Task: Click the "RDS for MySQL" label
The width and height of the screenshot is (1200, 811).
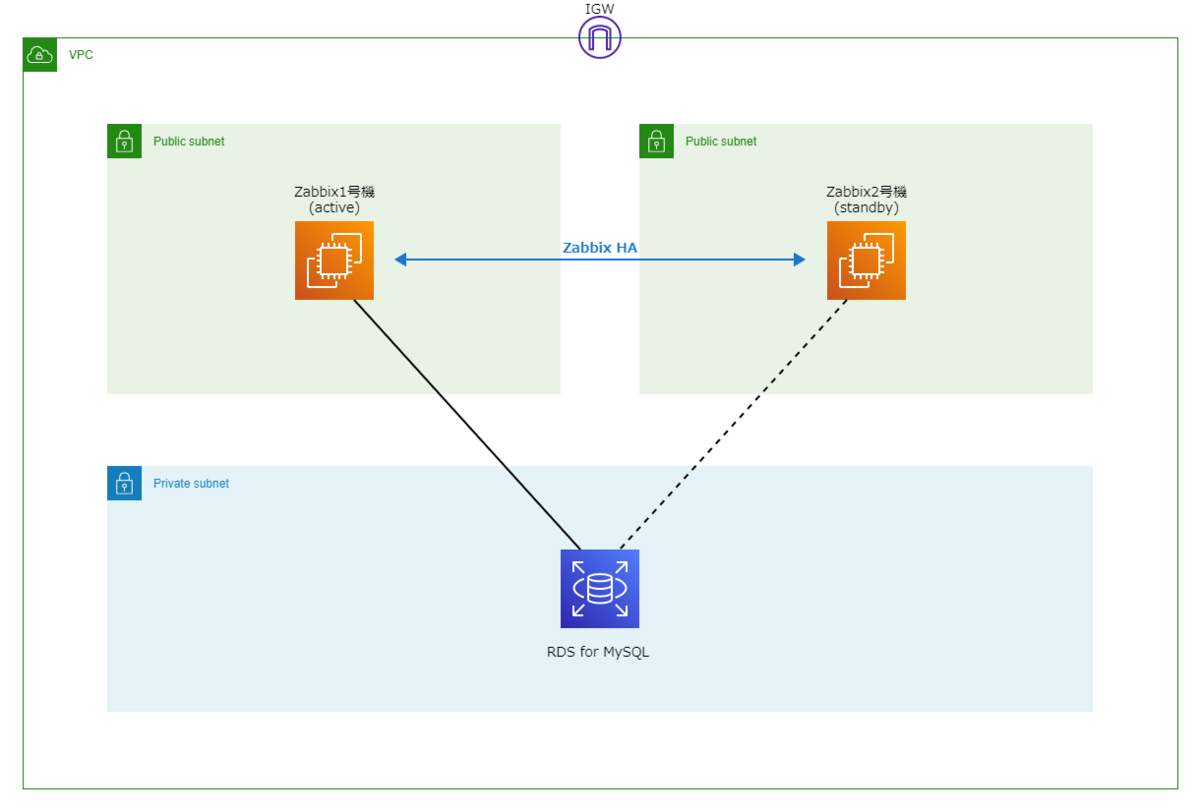Action: coord(598,652)
